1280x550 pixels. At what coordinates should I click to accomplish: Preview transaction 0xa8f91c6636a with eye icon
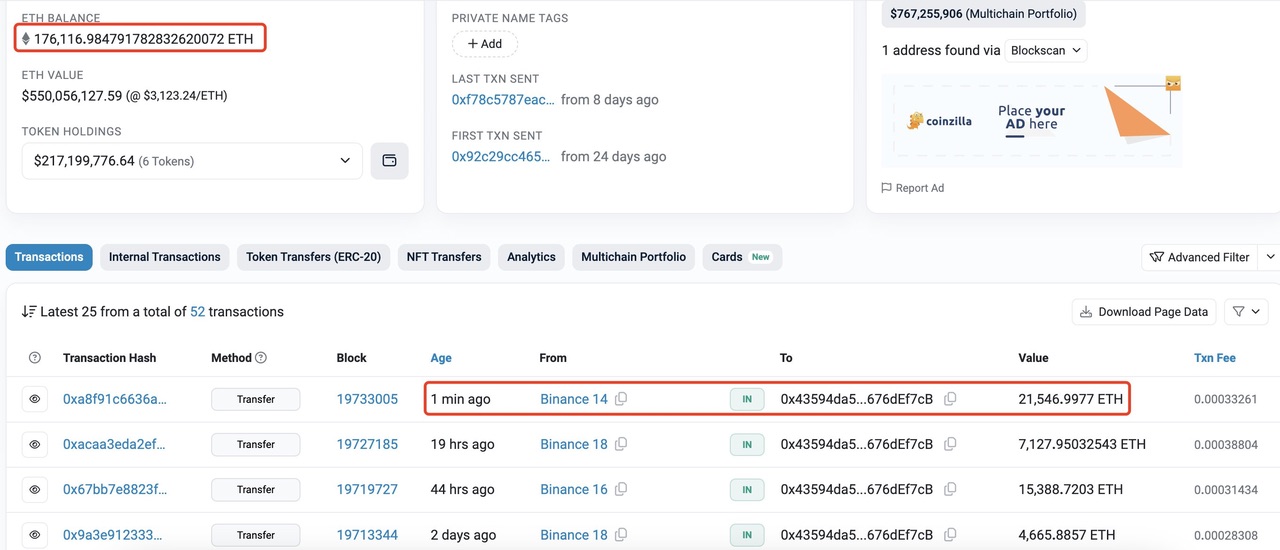(35, 399)
